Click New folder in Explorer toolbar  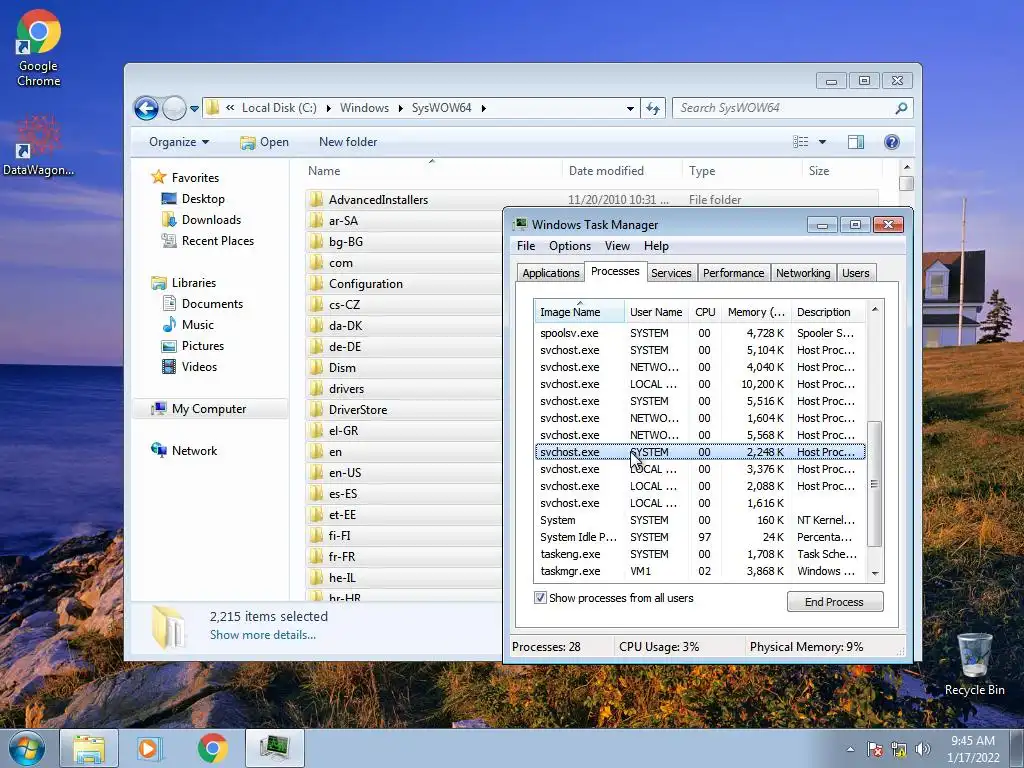click(348, 142)
